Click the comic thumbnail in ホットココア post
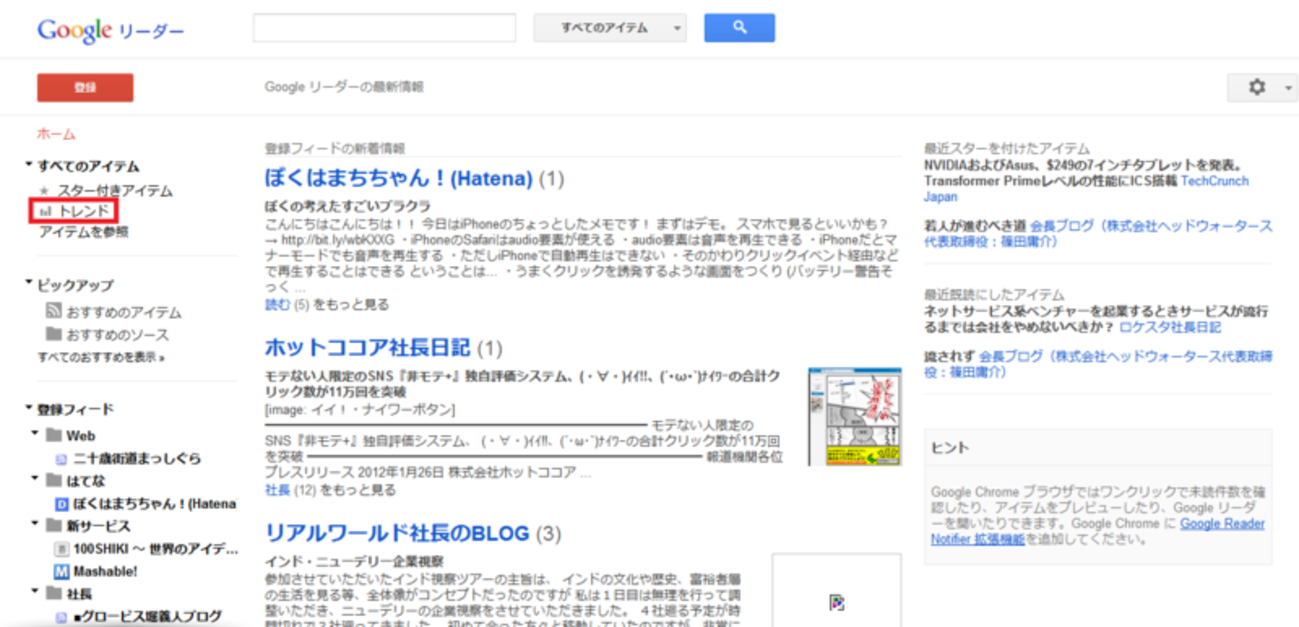Screen dimensions: 1299x627 tap(854, 416)
